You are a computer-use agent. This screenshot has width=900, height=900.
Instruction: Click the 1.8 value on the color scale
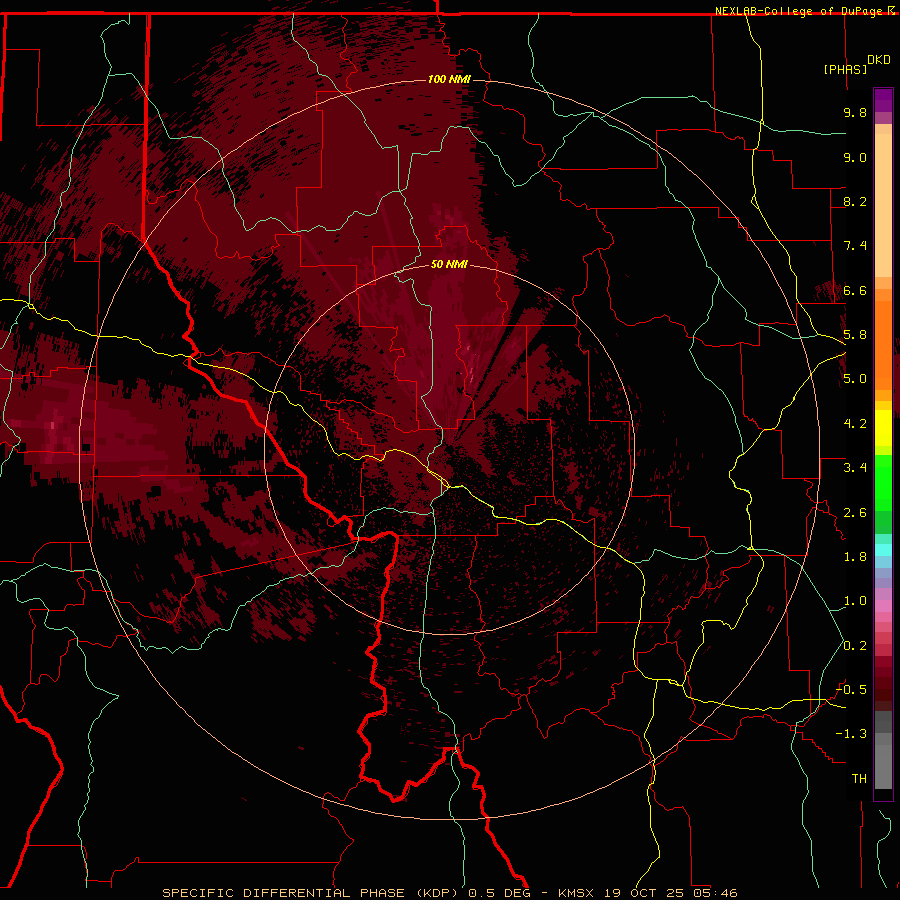tap(855, 557)
